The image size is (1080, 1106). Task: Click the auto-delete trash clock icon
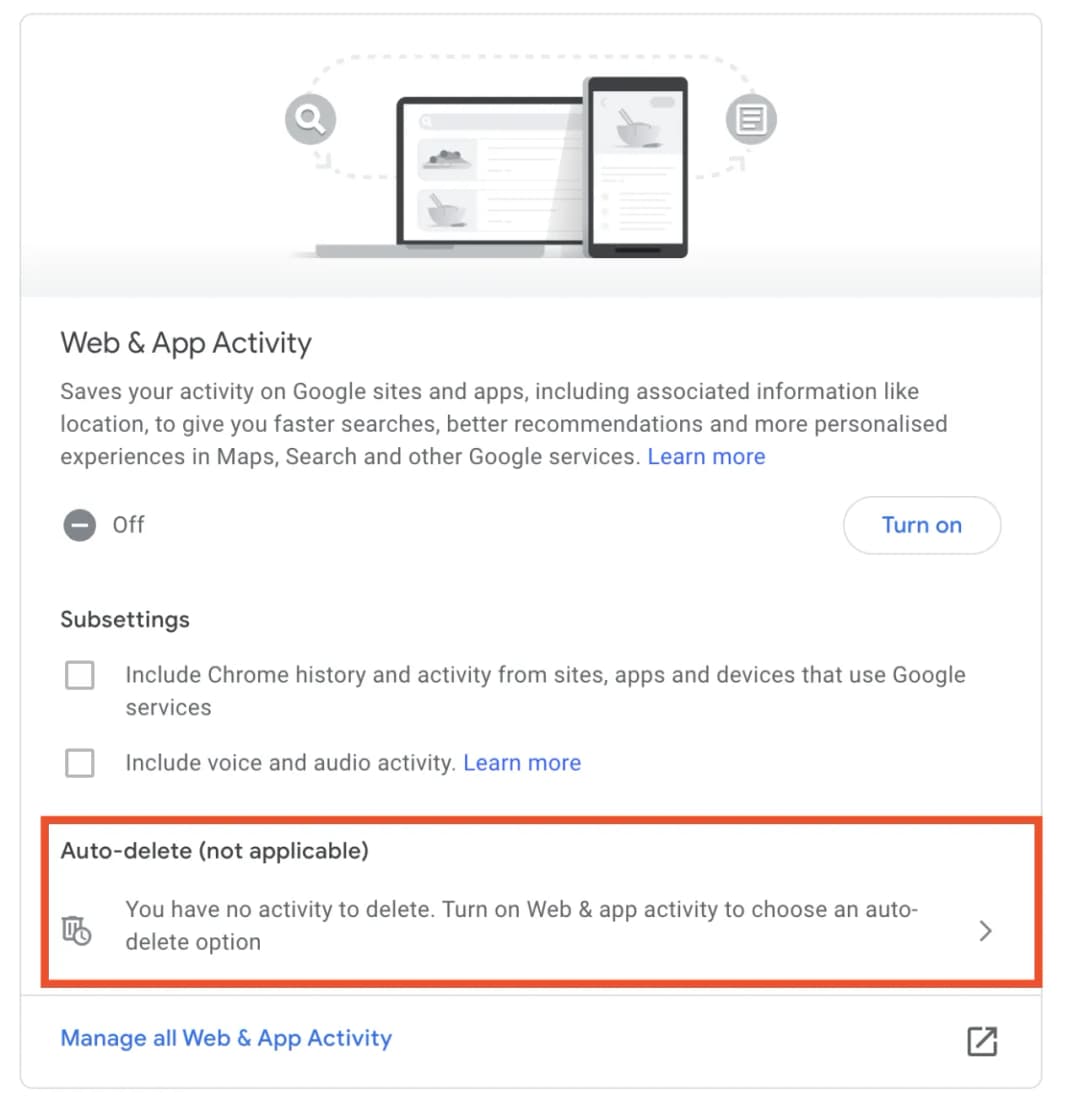77,930
